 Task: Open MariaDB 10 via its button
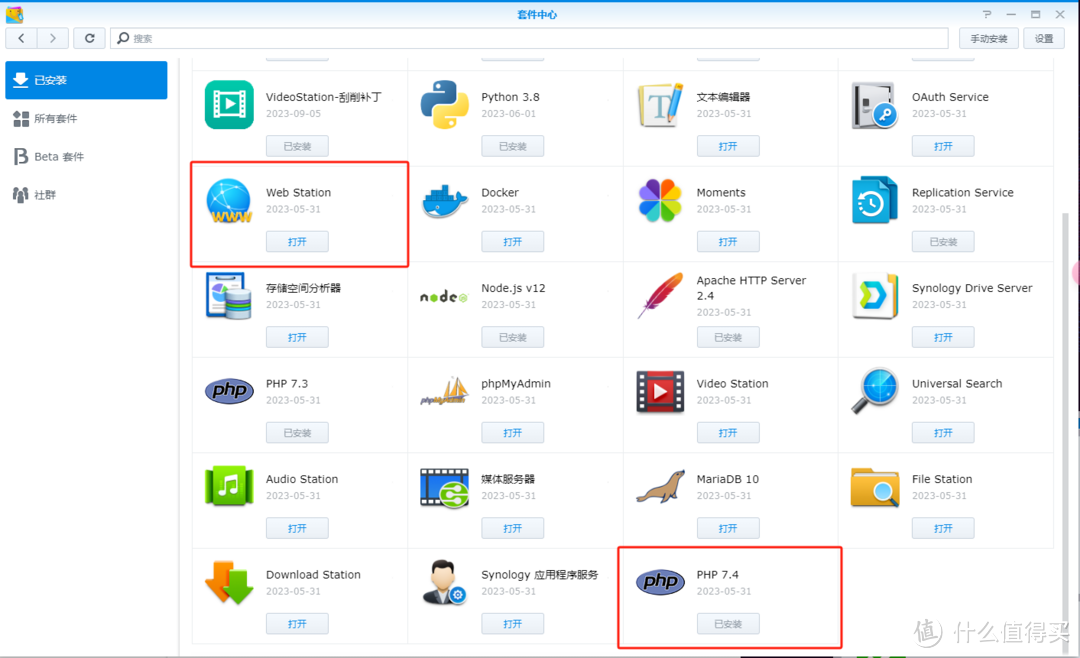[728, 528]
